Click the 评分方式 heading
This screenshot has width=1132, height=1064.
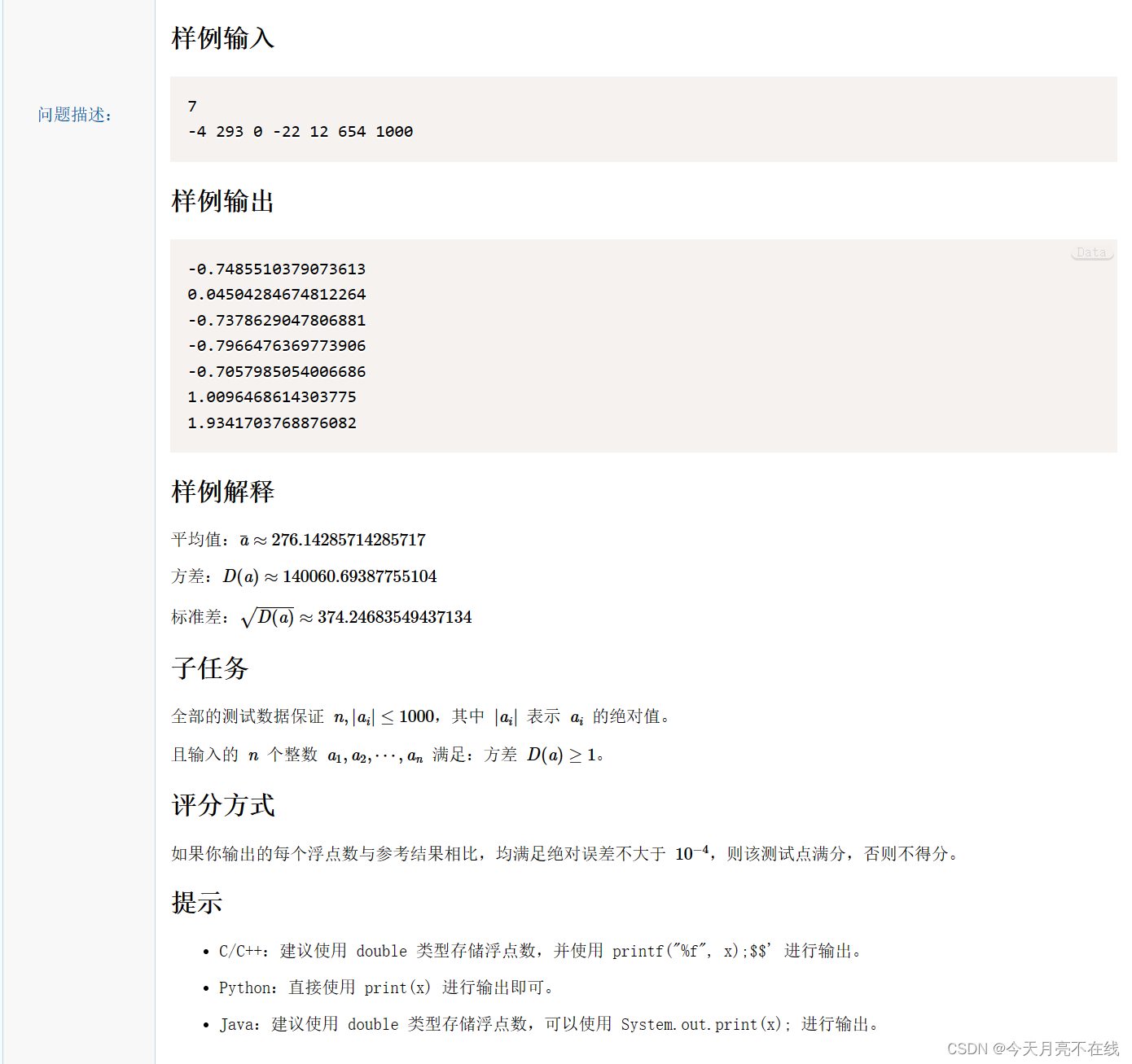pyautogui.click(x=222, y=805)
